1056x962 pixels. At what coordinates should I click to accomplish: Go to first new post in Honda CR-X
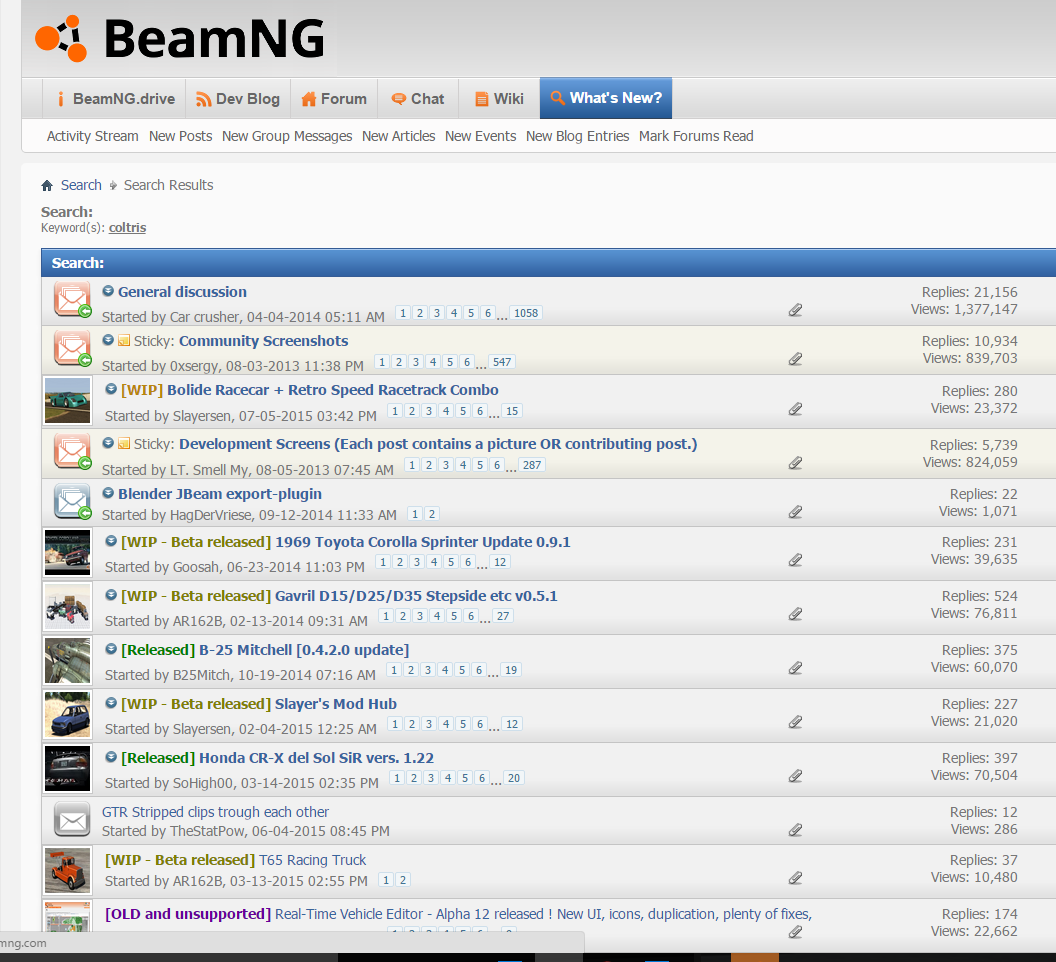tap(111, 757)
